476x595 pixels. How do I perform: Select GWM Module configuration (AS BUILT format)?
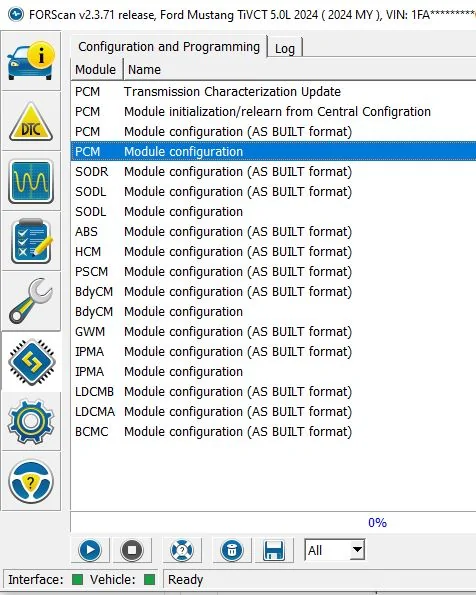273,332
